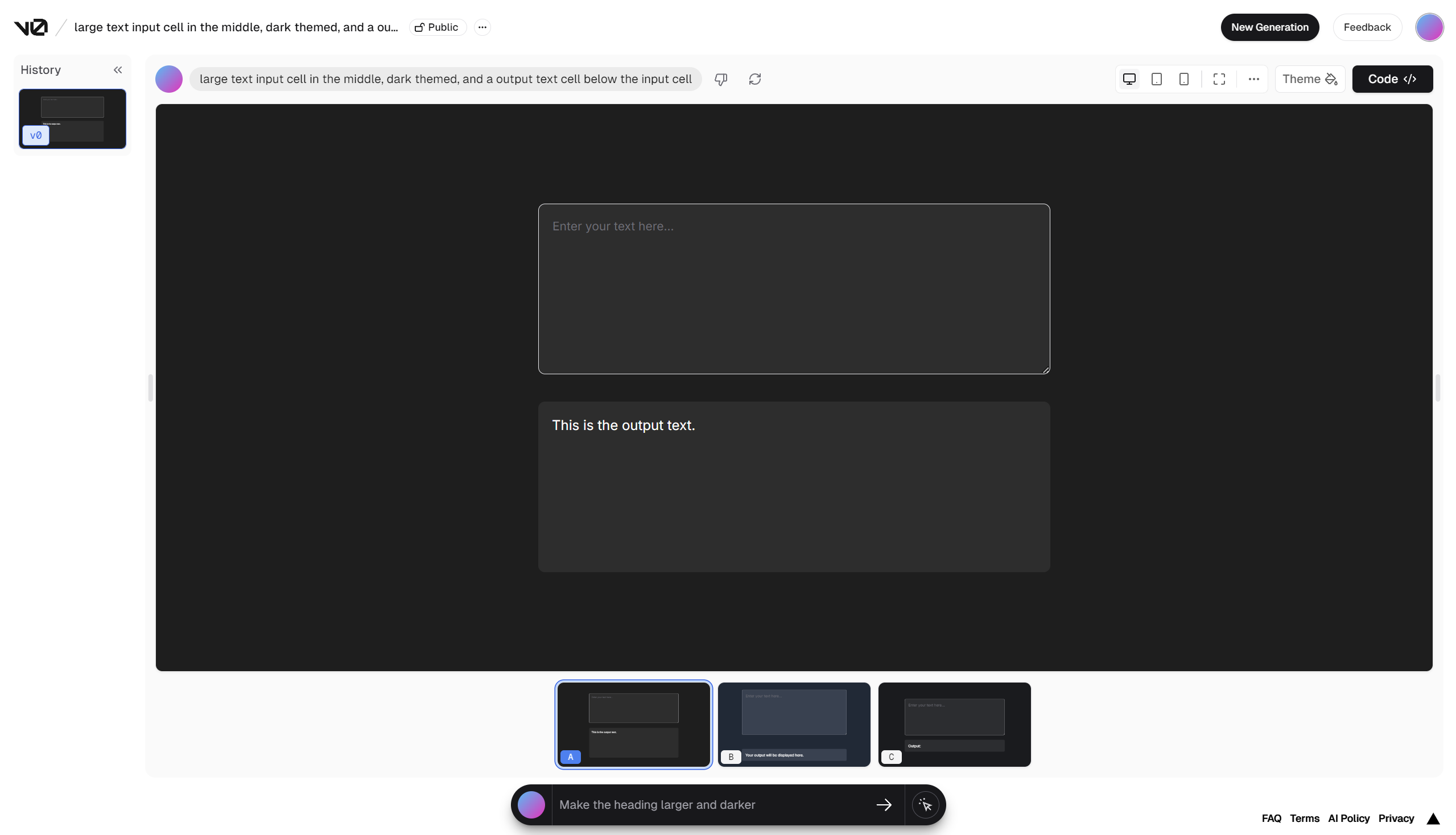
Task: Open the Theme picker
Action: 1309,79
